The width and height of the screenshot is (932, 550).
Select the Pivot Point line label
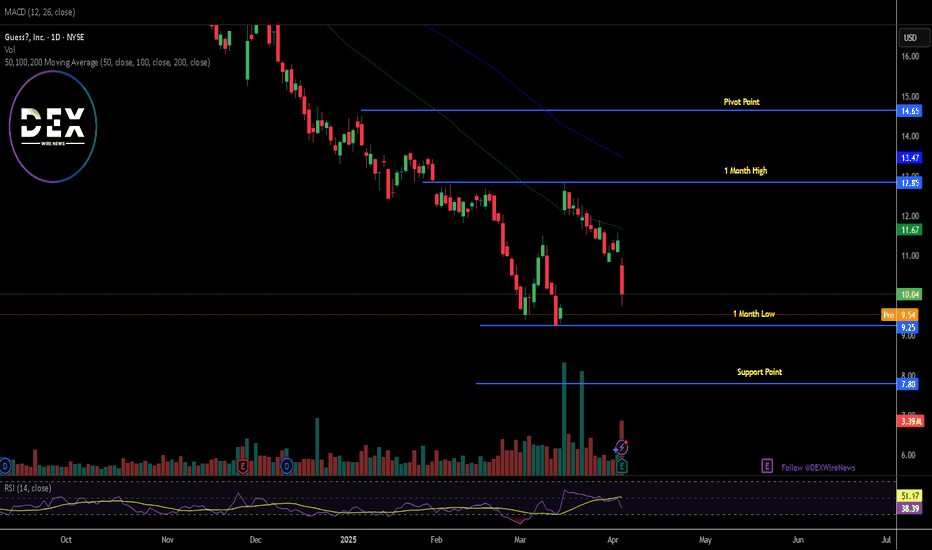tap(741, 102)
